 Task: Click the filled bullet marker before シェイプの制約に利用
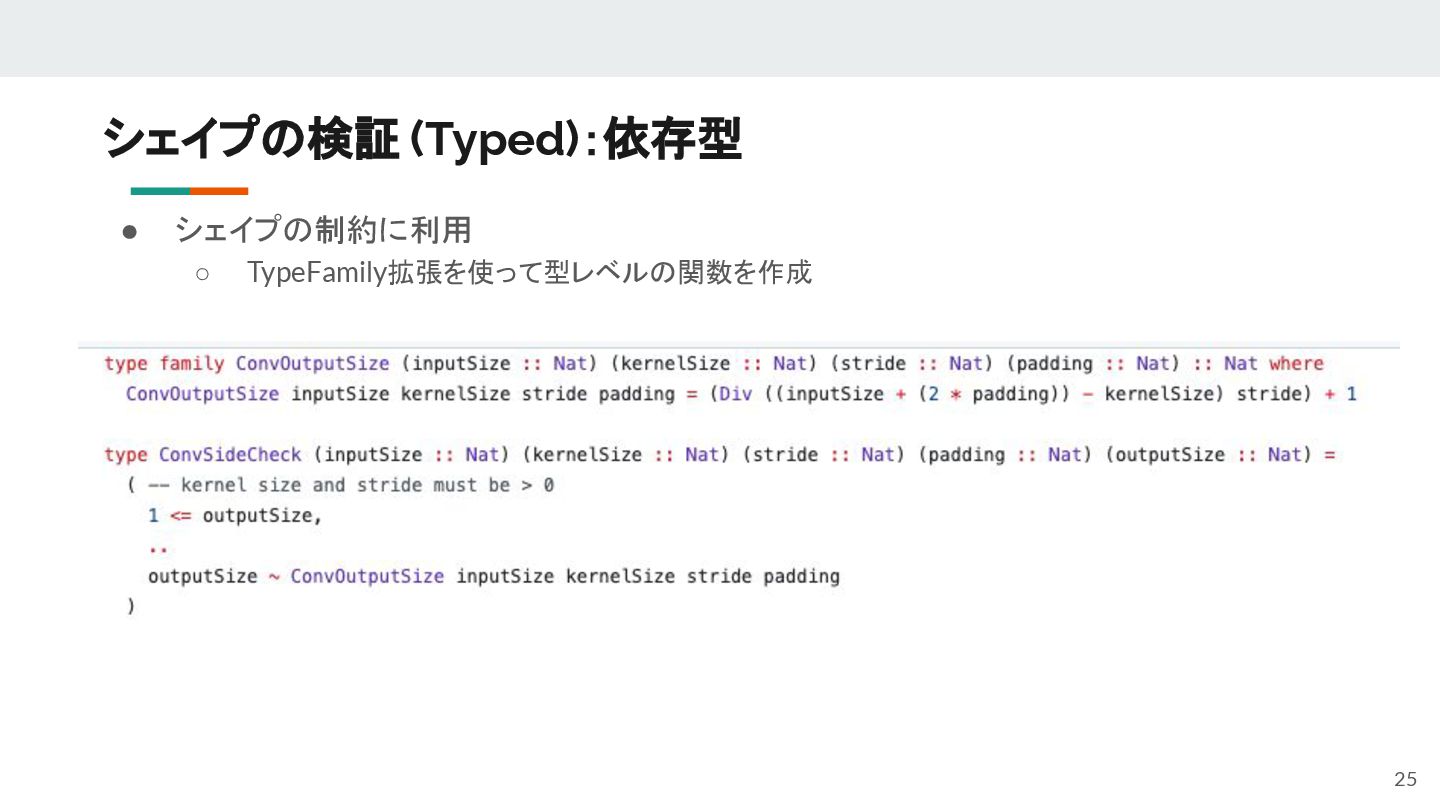coord(129,232)
